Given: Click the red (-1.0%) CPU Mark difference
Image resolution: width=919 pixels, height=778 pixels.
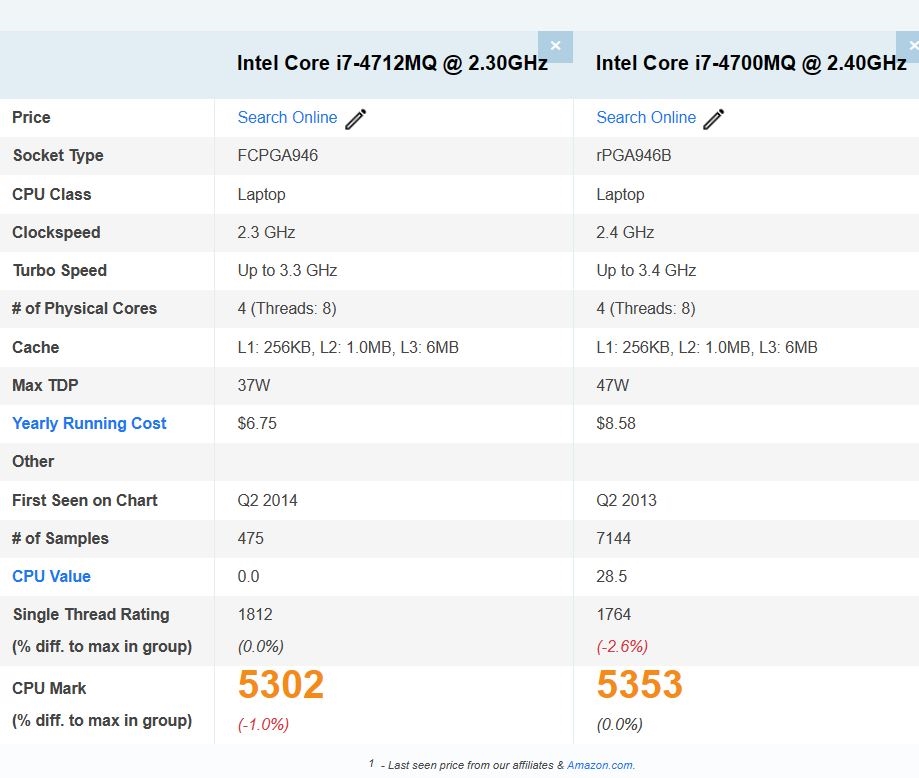Looking at the screenshot, I should (263, 724).
